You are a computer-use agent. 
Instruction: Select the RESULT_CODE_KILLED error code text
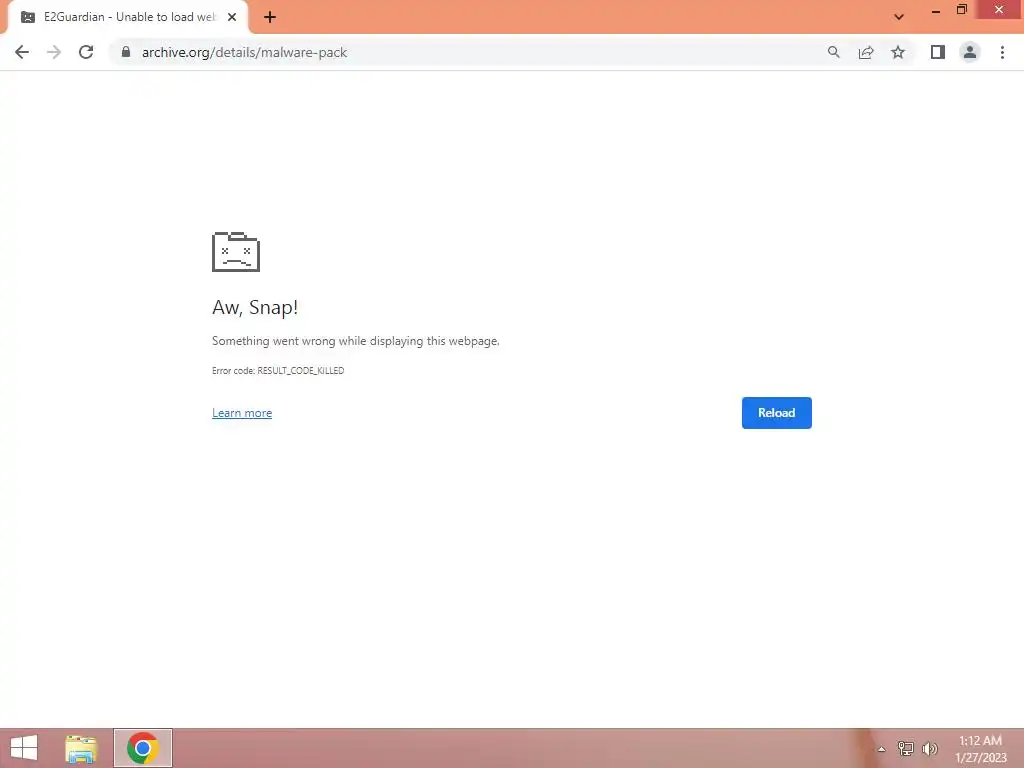point(300,370)
